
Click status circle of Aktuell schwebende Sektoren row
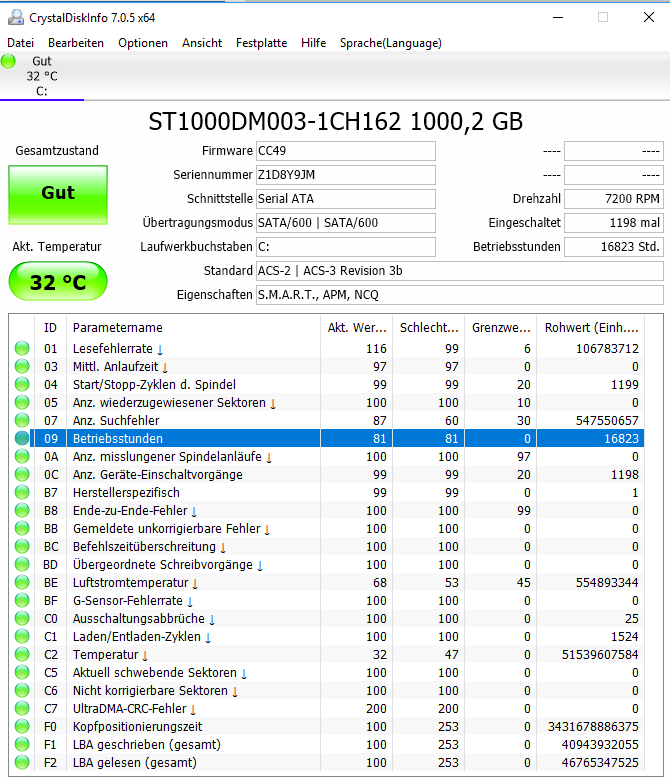coord(22,672)
